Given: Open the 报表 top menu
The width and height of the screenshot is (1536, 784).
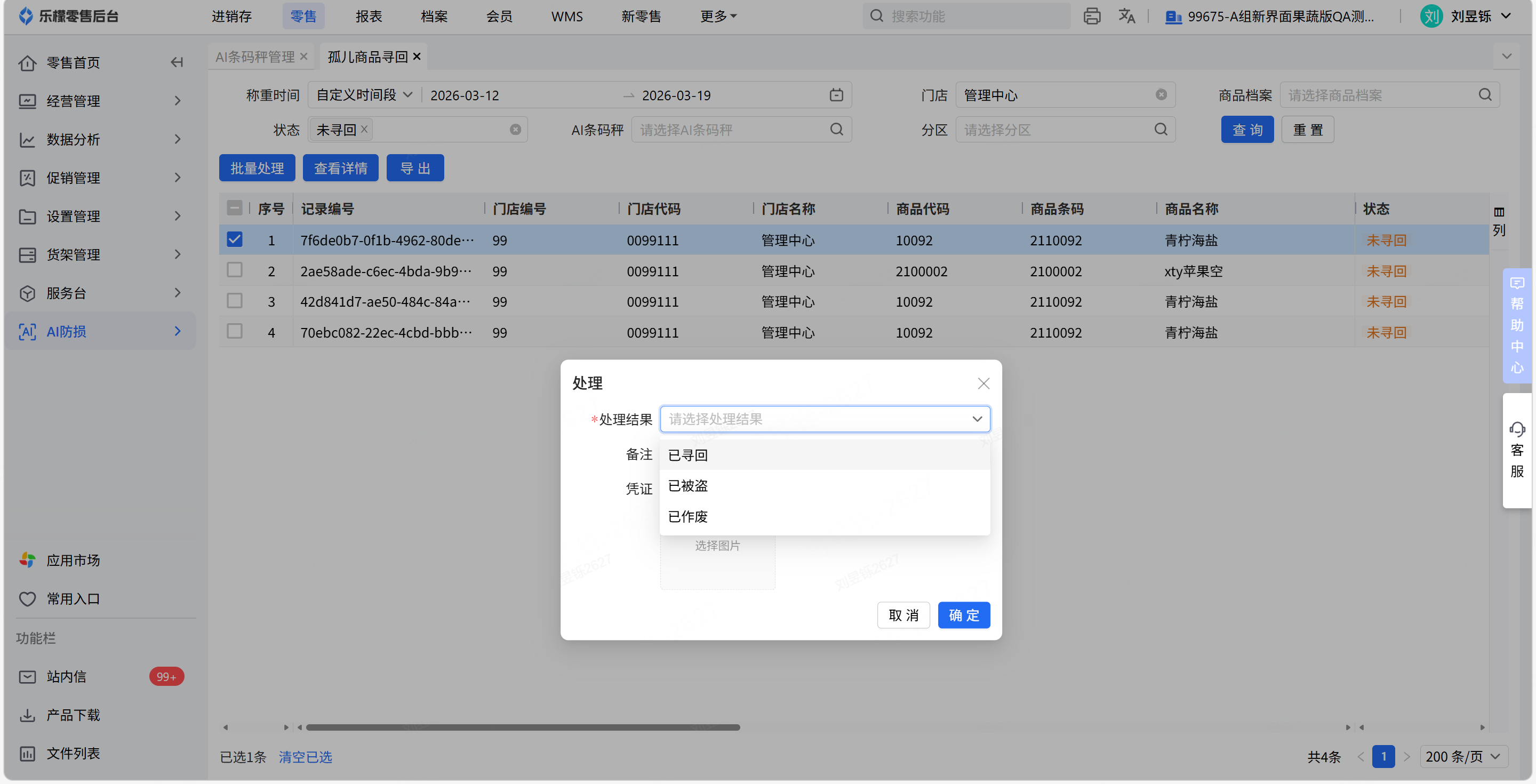Looking at the screenshot, I should [369, 16].
